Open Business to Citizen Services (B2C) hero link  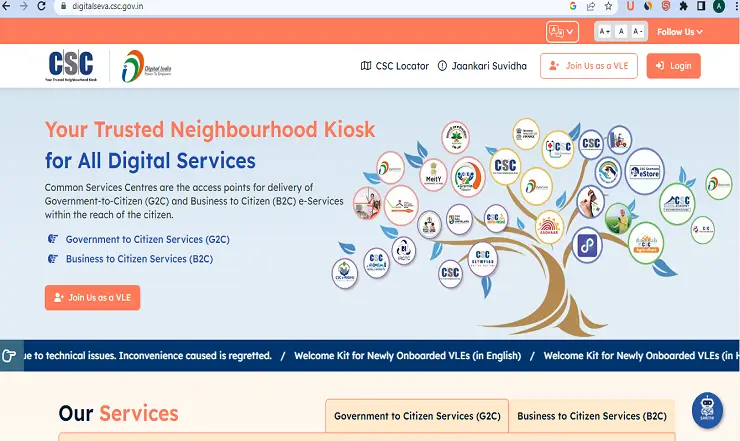(139, 259)
